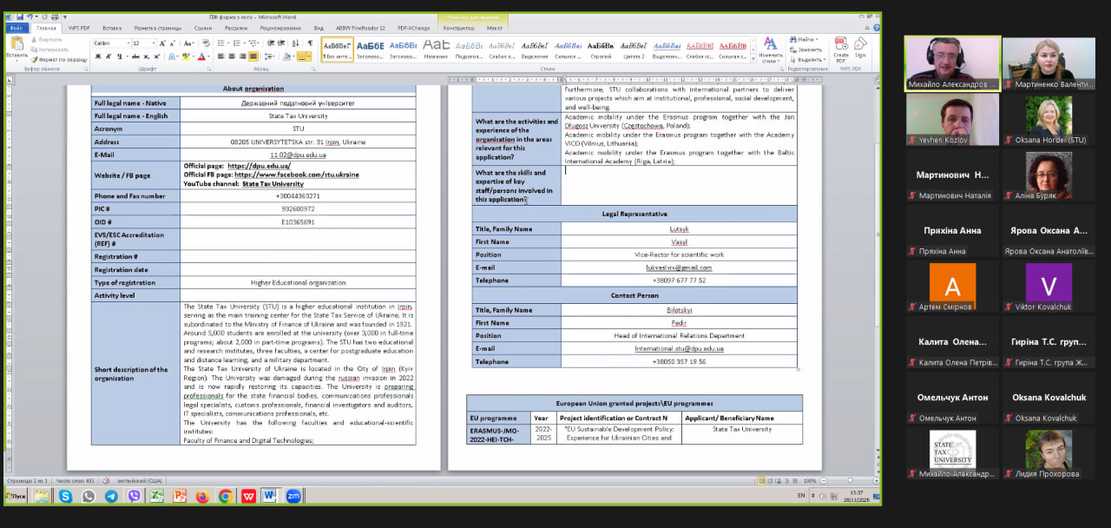Click the font color red swatch button

(x=201, y=57)
